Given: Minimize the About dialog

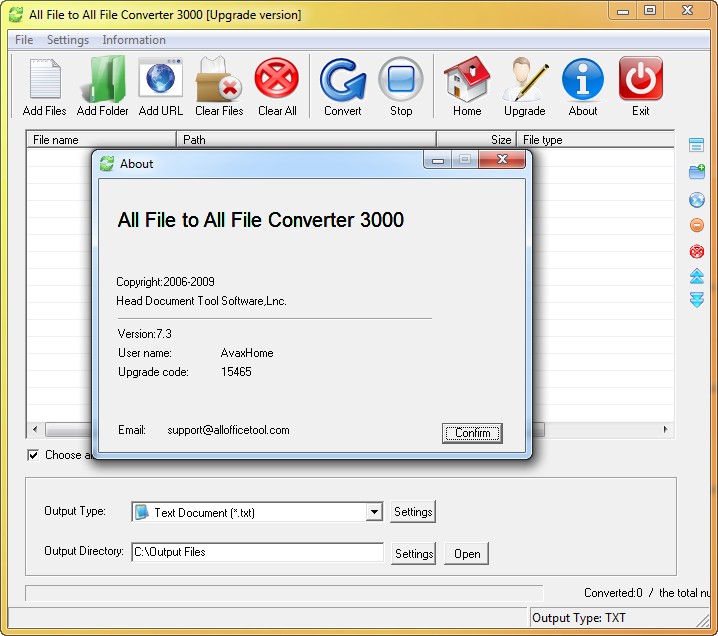Looking at the screenshot, I should [438, 160].
